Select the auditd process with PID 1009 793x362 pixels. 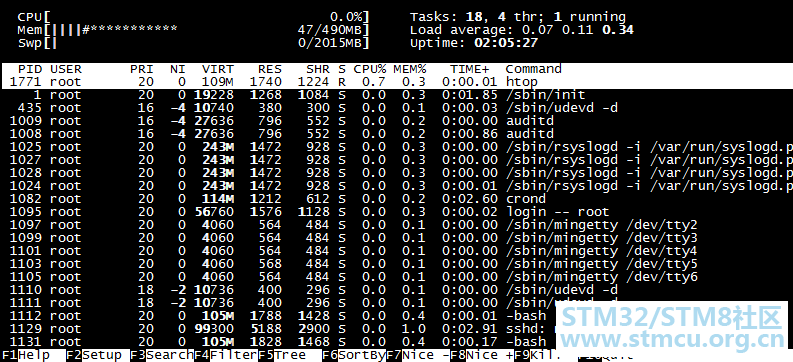pos(396,121)
